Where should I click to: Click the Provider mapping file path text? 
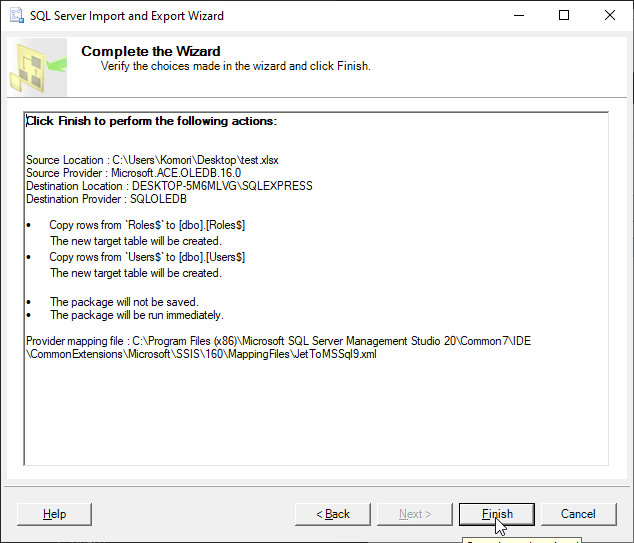coord(278,341)
